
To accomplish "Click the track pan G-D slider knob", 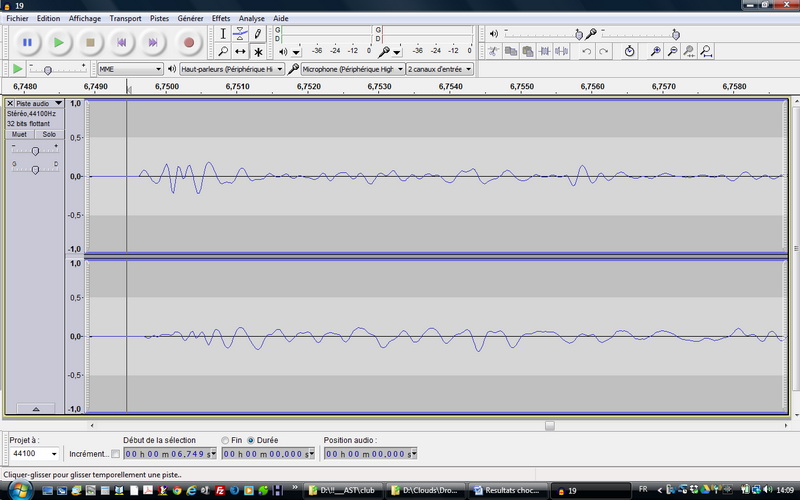I will 35,169.
